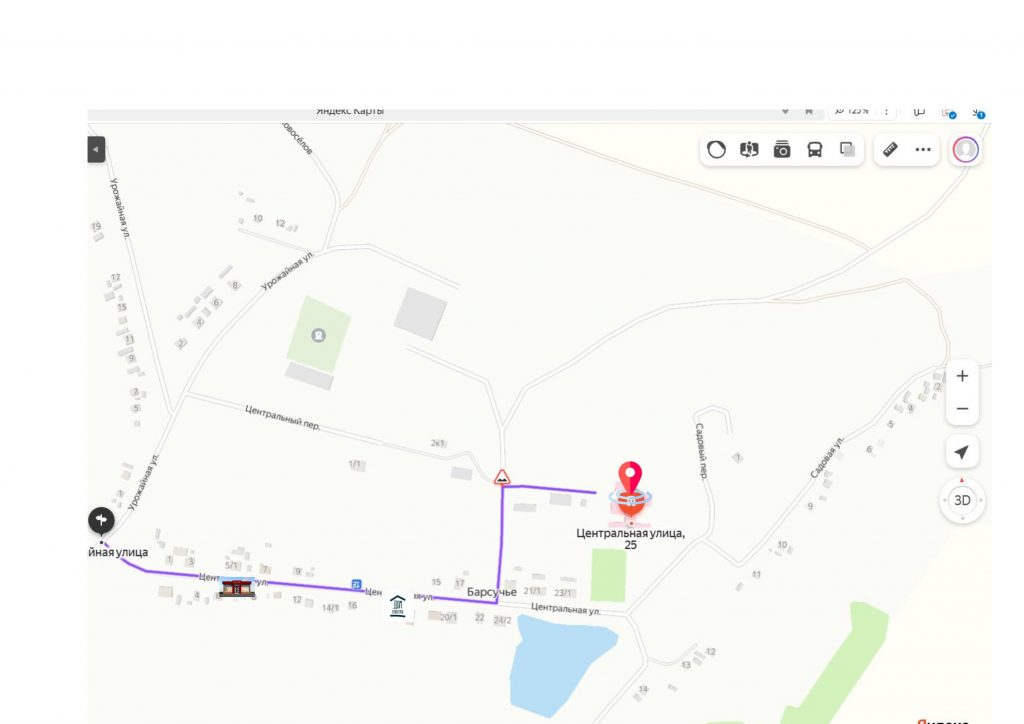The height and width of the screenshot is (724, 1024).
Task: Open the shop building icon on map
Action: (237, 587)
